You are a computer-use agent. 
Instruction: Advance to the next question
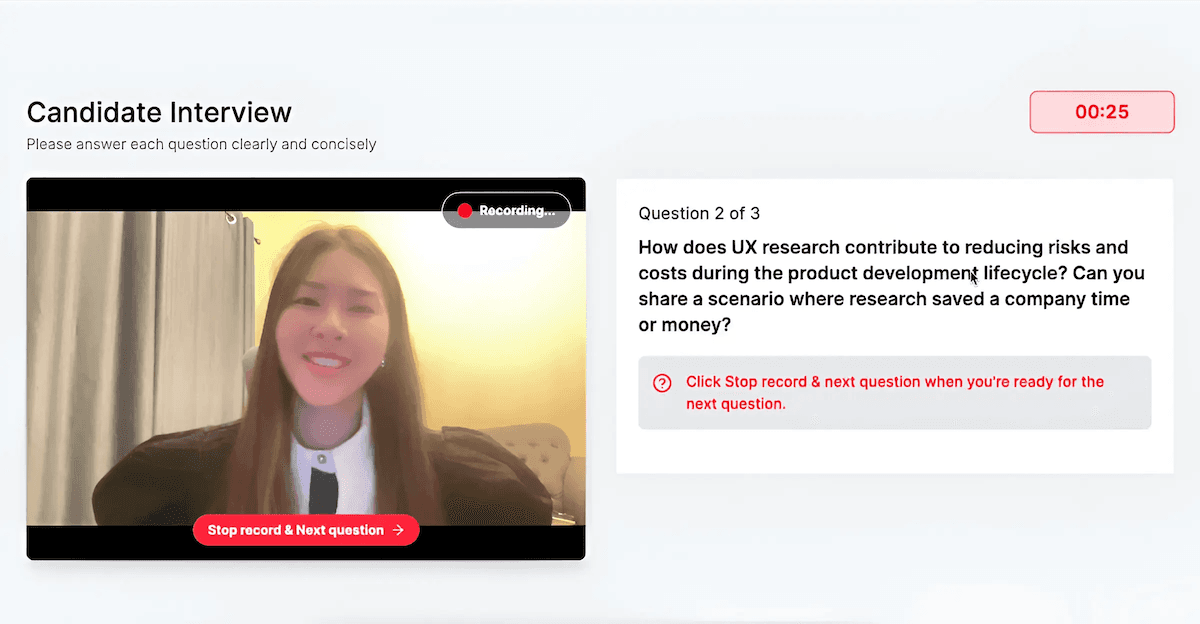point(305,530)
